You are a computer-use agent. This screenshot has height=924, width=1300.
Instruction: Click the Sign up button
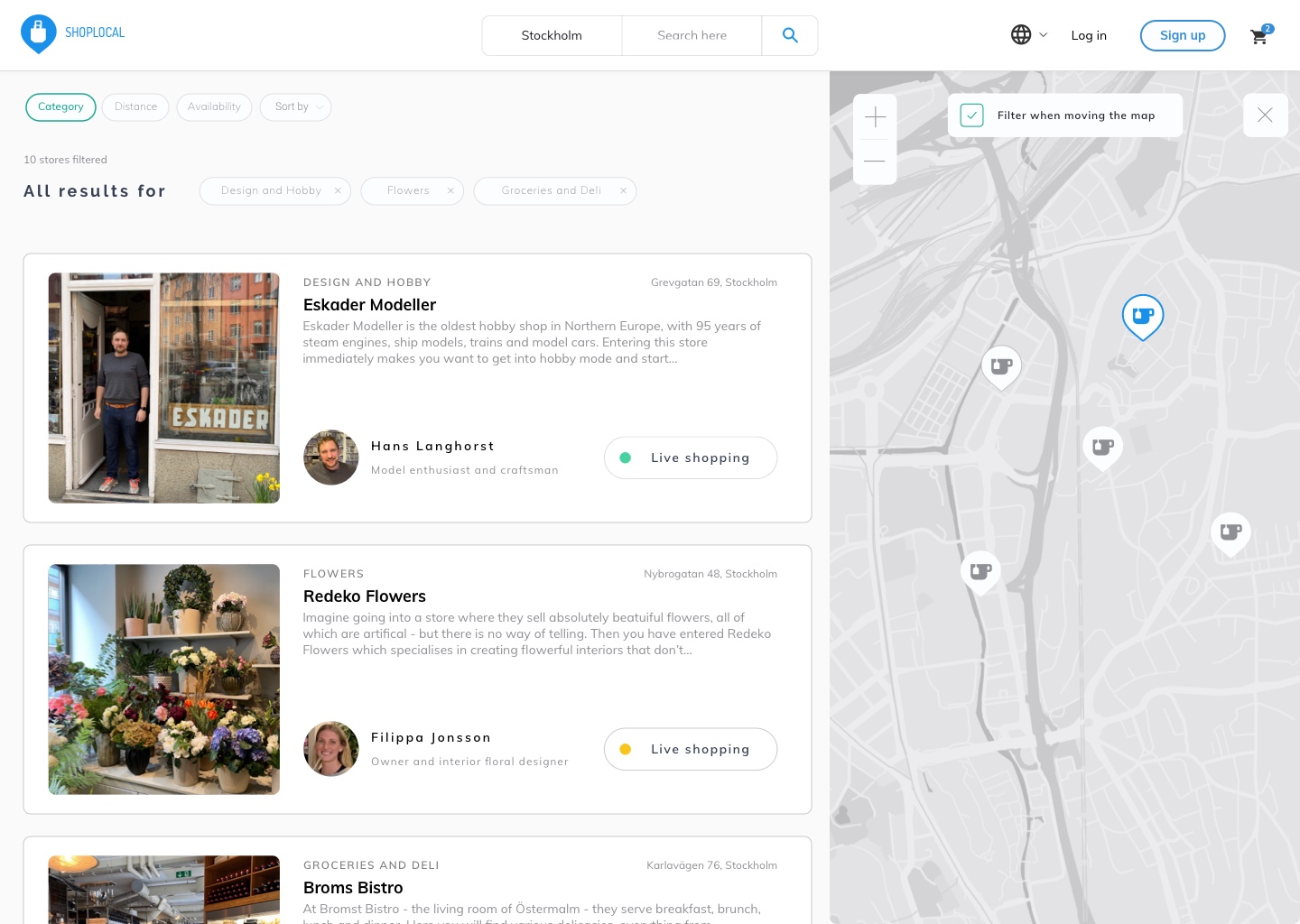pos(1182,35)
